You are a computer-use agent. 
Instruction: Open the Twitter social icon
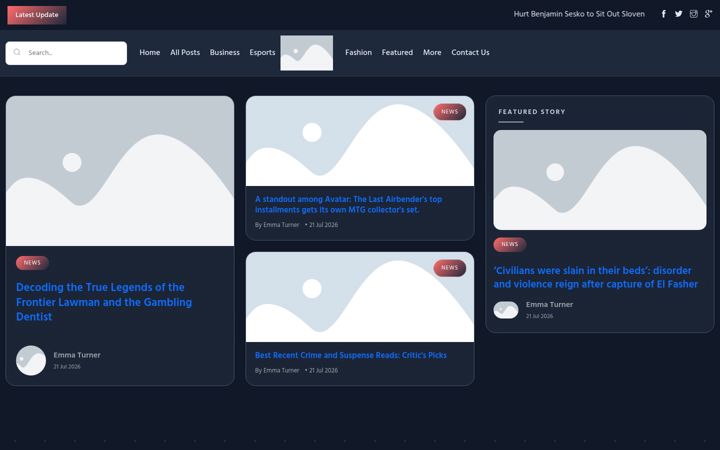678,14
